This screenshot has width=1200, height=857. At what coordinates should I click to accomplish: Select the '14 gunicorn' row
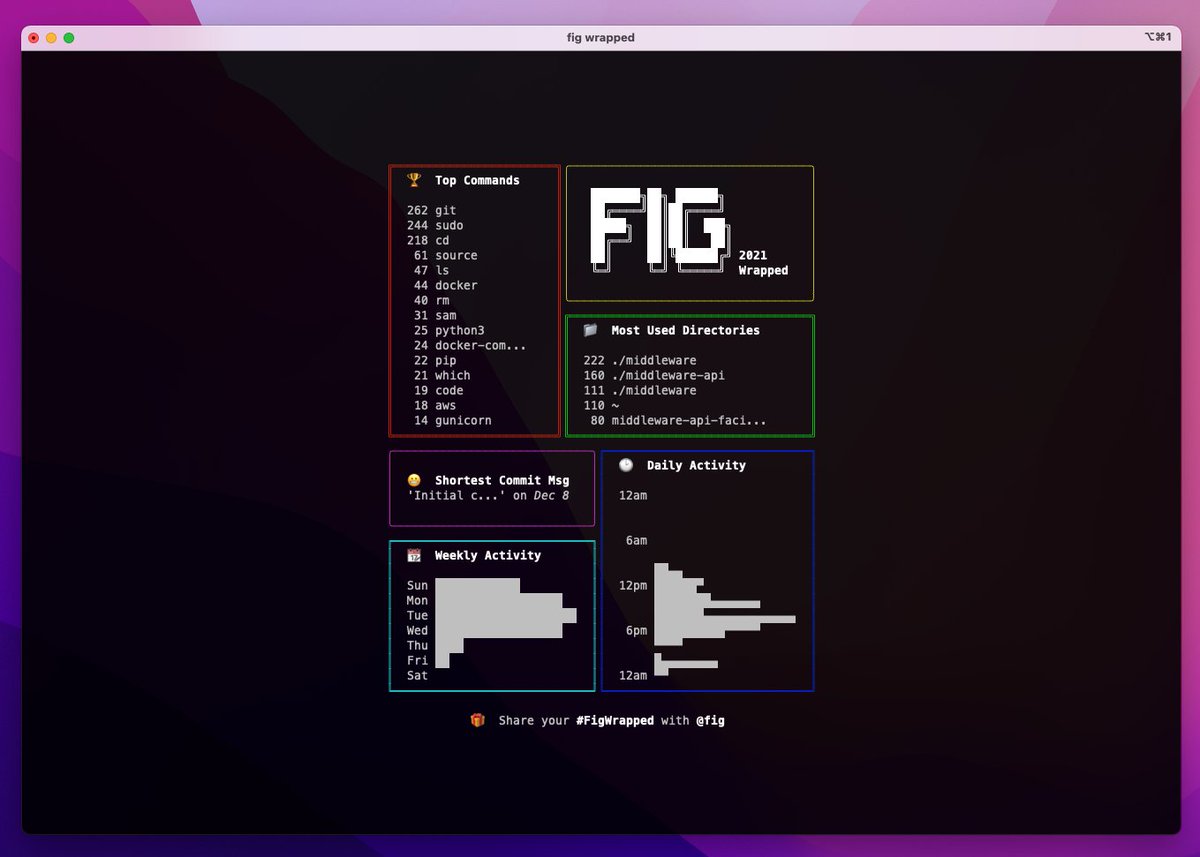coord(453,420)
